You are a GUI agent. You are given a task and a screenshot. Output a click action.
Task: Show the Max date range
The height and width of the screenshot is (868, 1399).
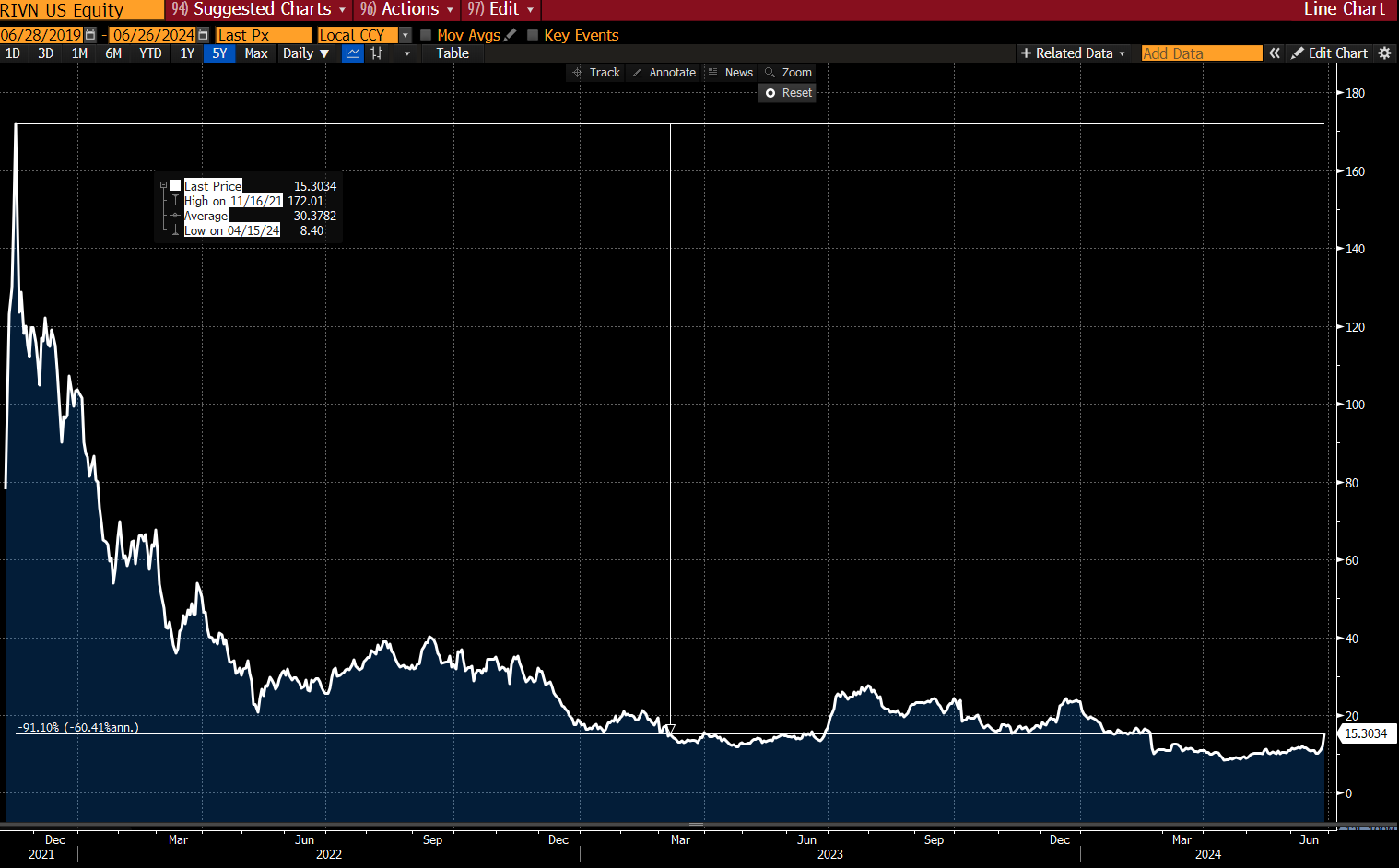click(256, 53)
